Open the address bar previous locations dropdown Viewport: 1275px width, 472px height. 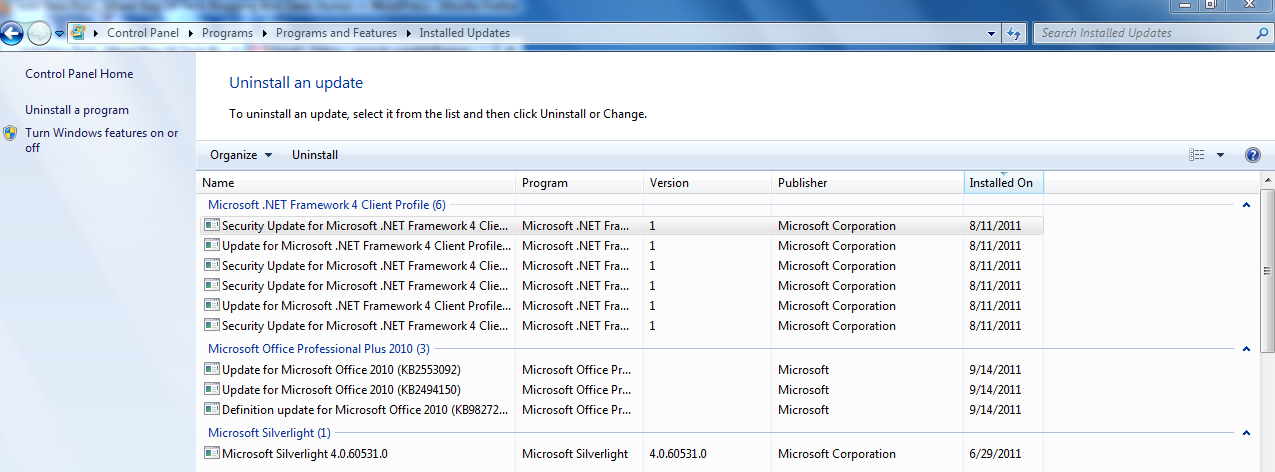coord(990,33)
